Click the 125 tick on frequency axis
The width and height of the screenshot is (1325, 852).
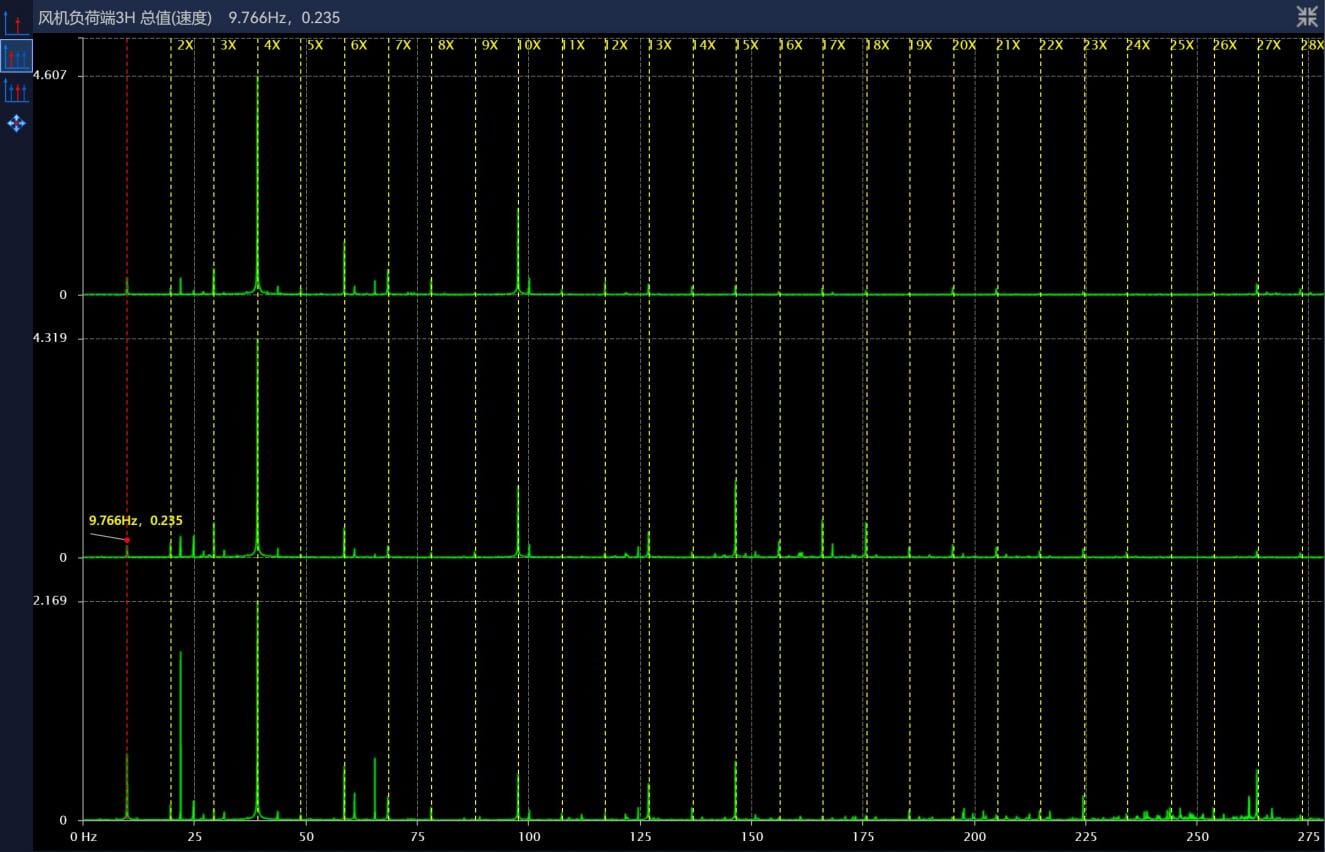point(640,836)
